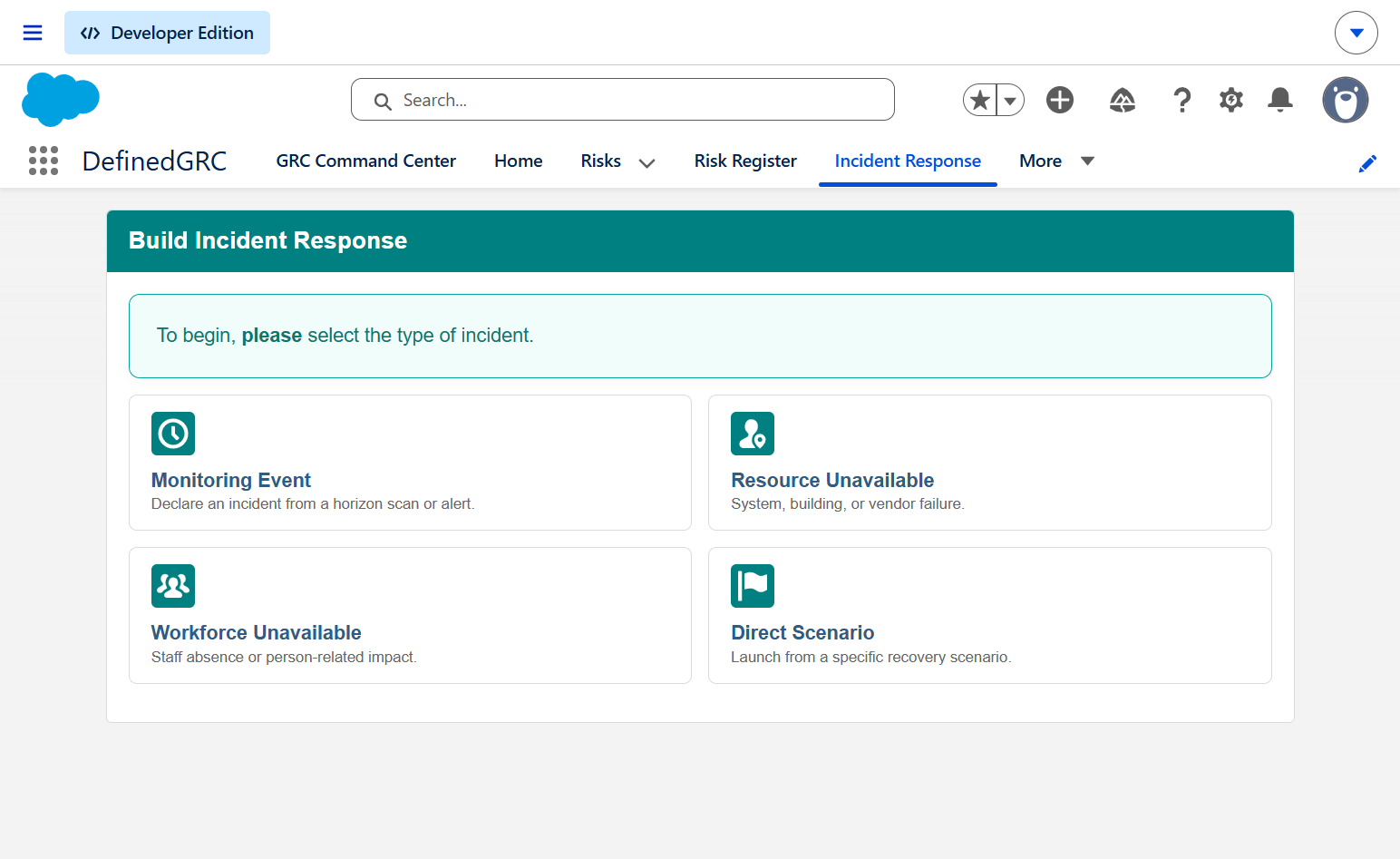1400x859 pixels.
Task: Select Monitoring Event incident type
Action: point(410,463)
